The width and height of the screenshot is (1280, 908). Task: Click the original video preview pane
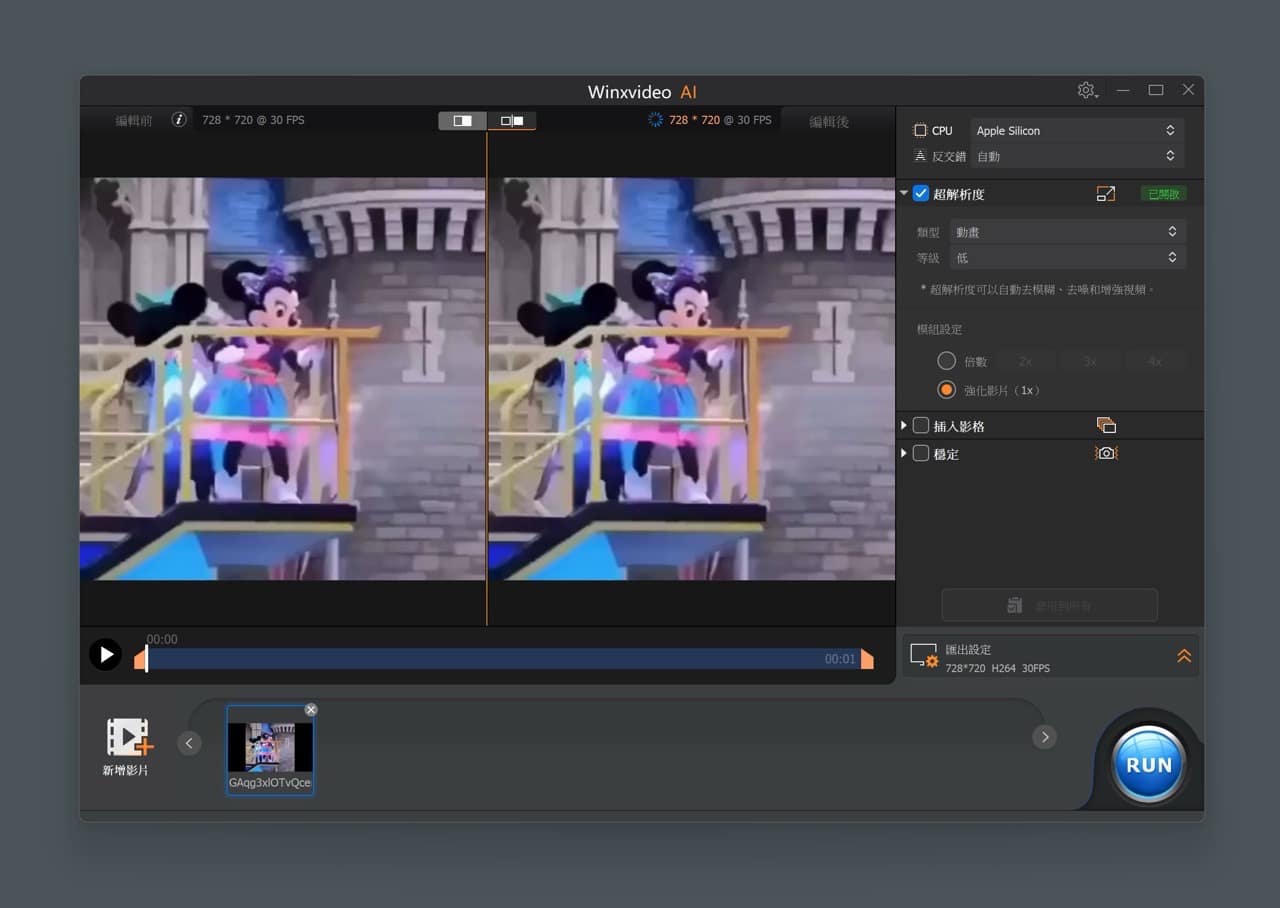(x=283, y=379)
